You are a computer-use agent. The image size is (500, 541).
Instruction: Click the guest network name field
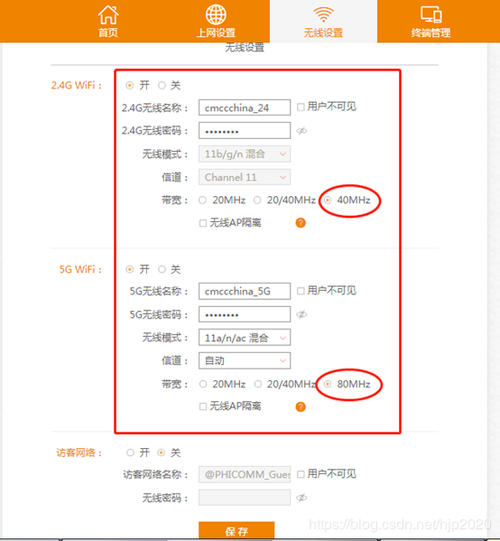click(244, 475)
